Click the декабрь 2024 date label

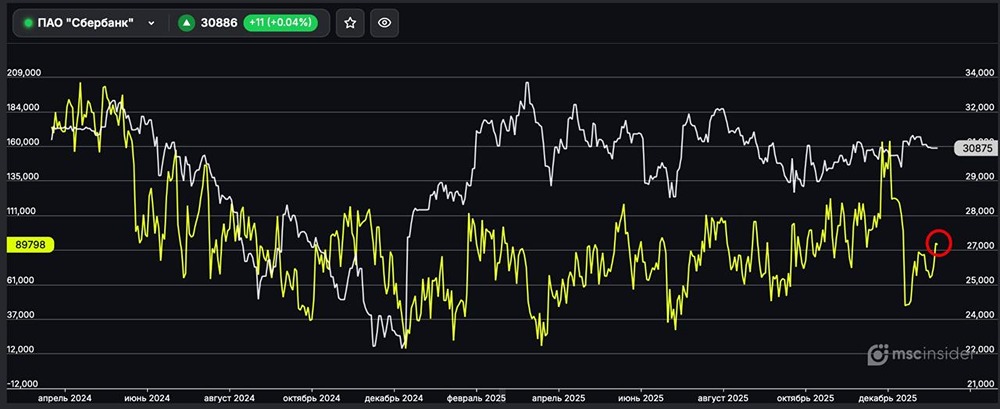click(394, 398)
